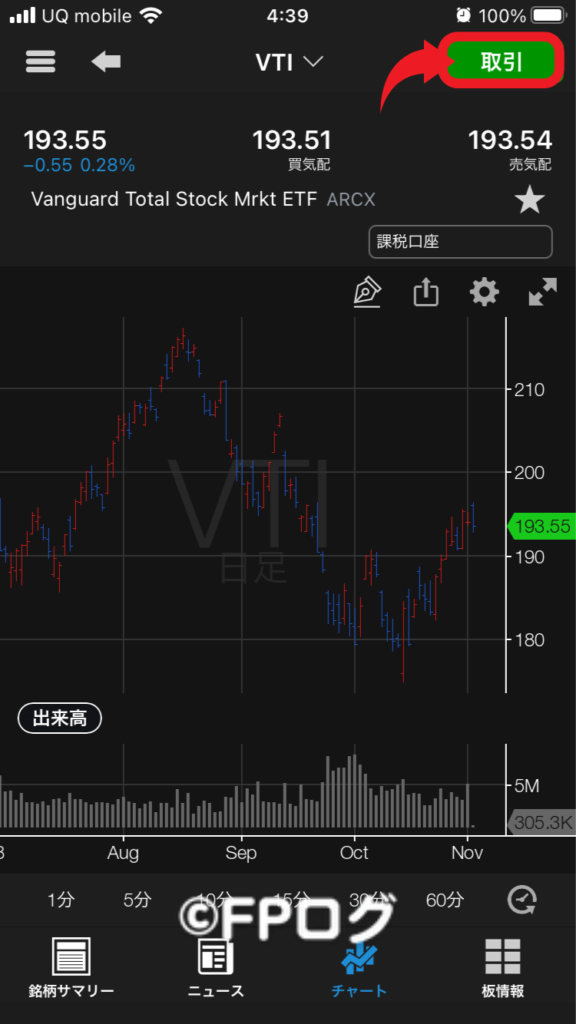Open the 課税口座 account selector
Screen dimensions: 576x1024
tap(460, 242)
